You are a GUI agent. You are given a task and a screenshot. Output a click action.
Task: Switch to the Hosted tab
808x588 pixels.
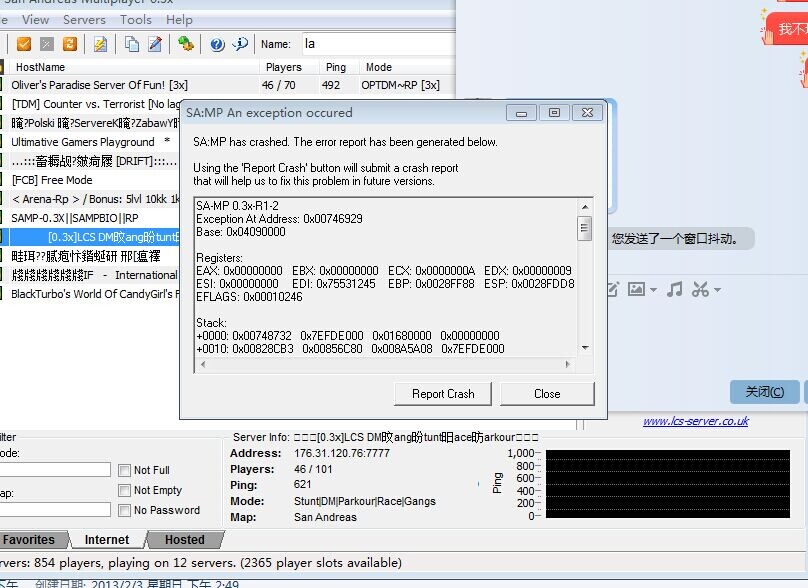click(x=184, y=540)
